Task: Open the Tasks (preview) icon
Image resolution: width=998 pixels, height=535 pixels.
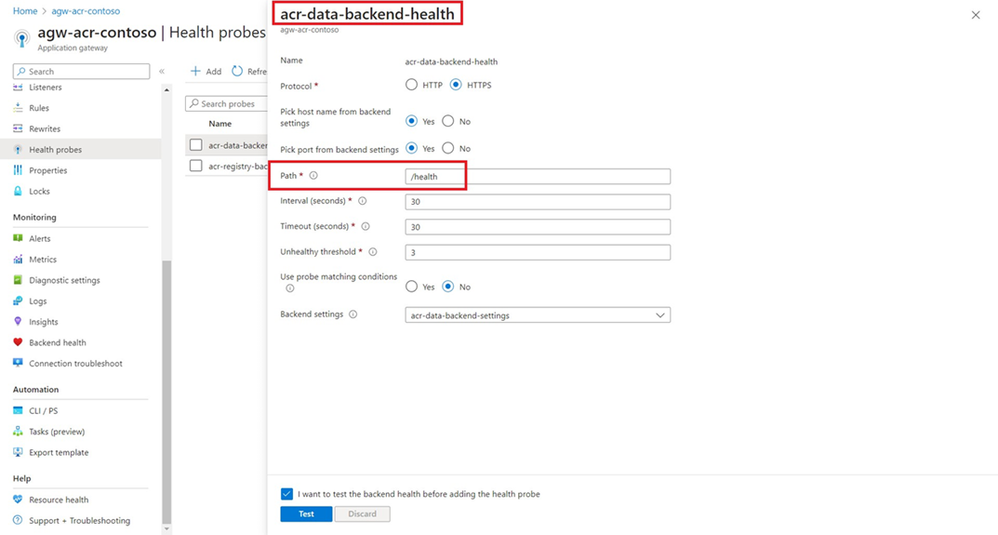Action: point(18,431)
